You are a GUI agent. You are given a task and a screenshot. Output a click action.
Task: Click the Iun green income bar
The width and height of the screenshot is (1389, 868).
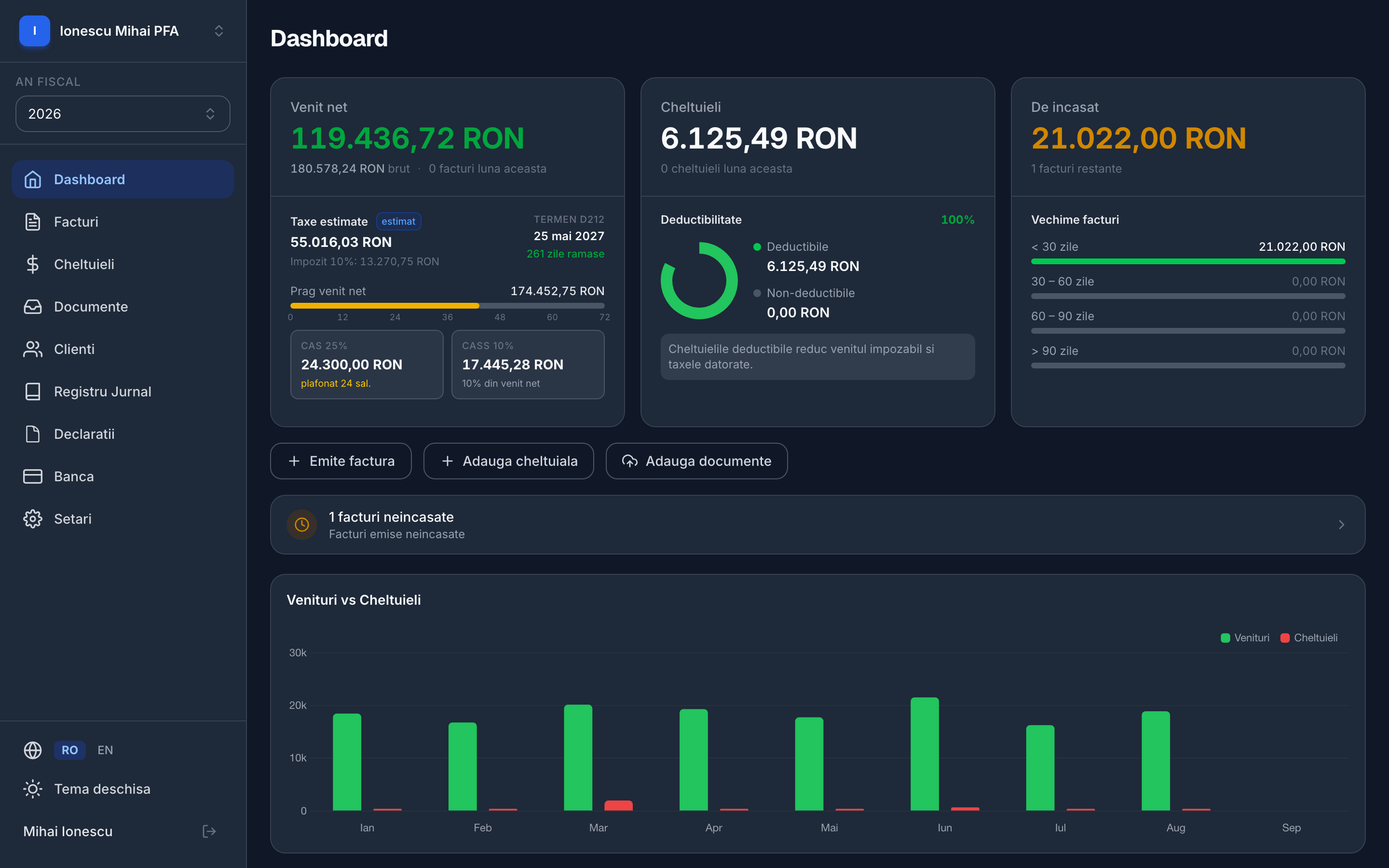click(925, 754)
